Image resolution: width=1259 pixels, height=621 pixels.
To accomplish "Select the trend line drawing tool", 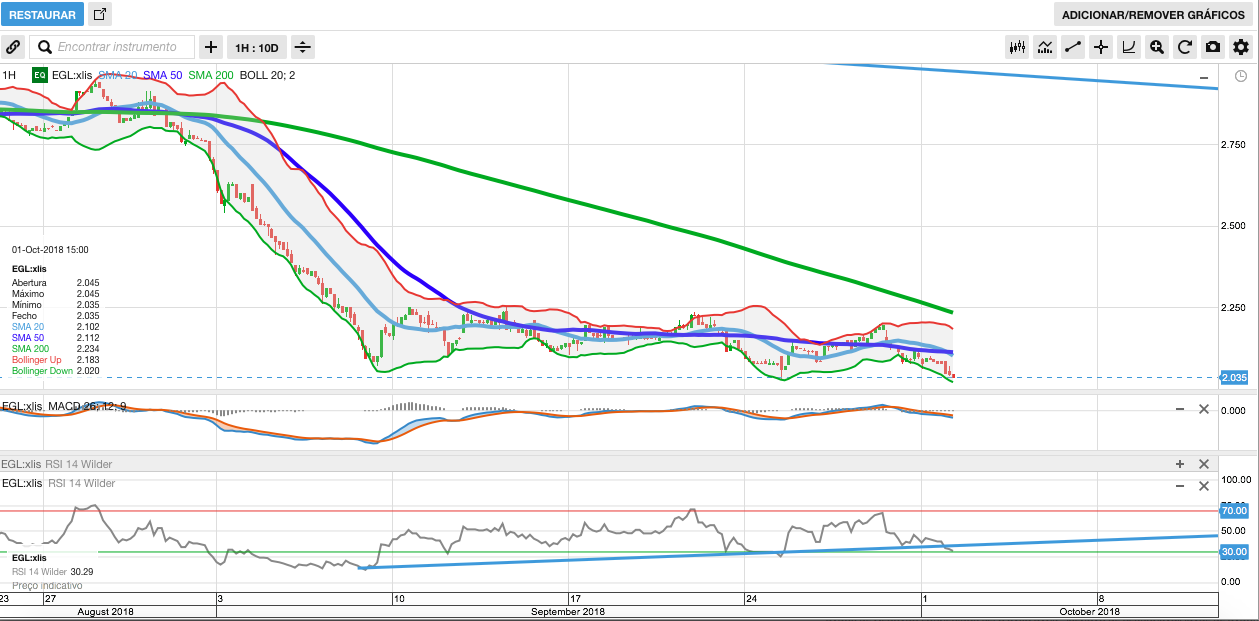I will [x=1073, y=47].
